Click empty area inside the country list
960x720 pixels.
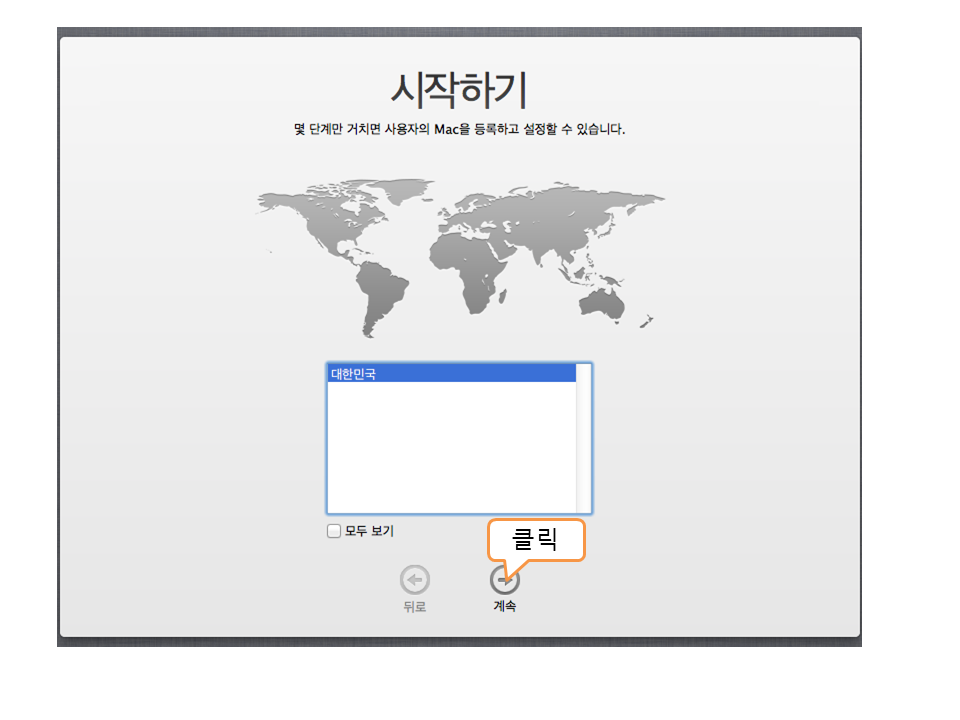452,450
